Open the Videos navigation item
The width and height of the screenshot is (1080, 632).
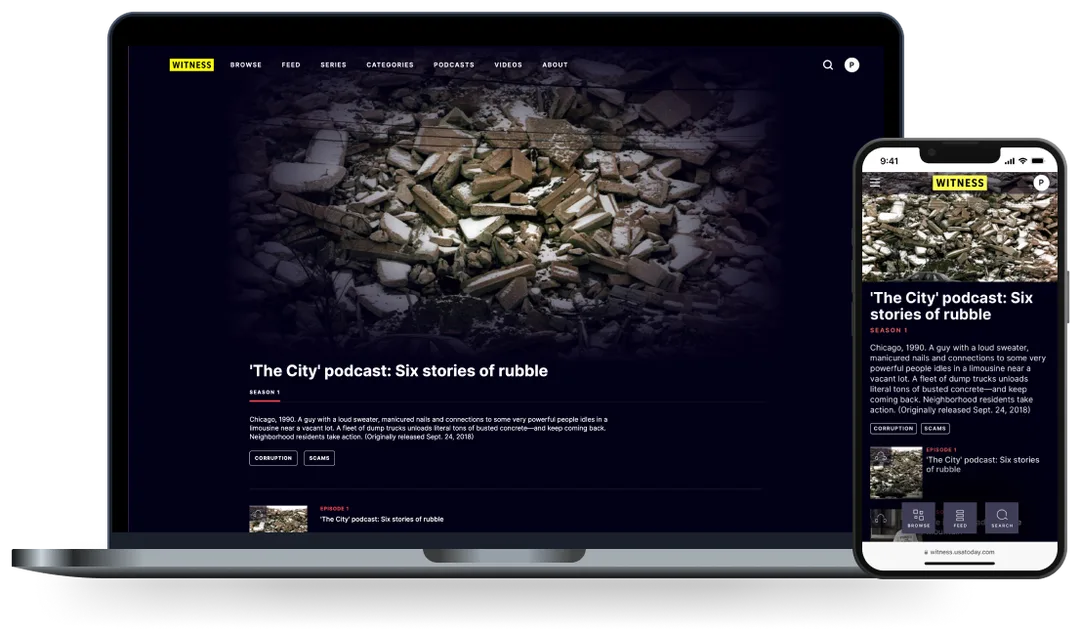(x=508, y=65)
